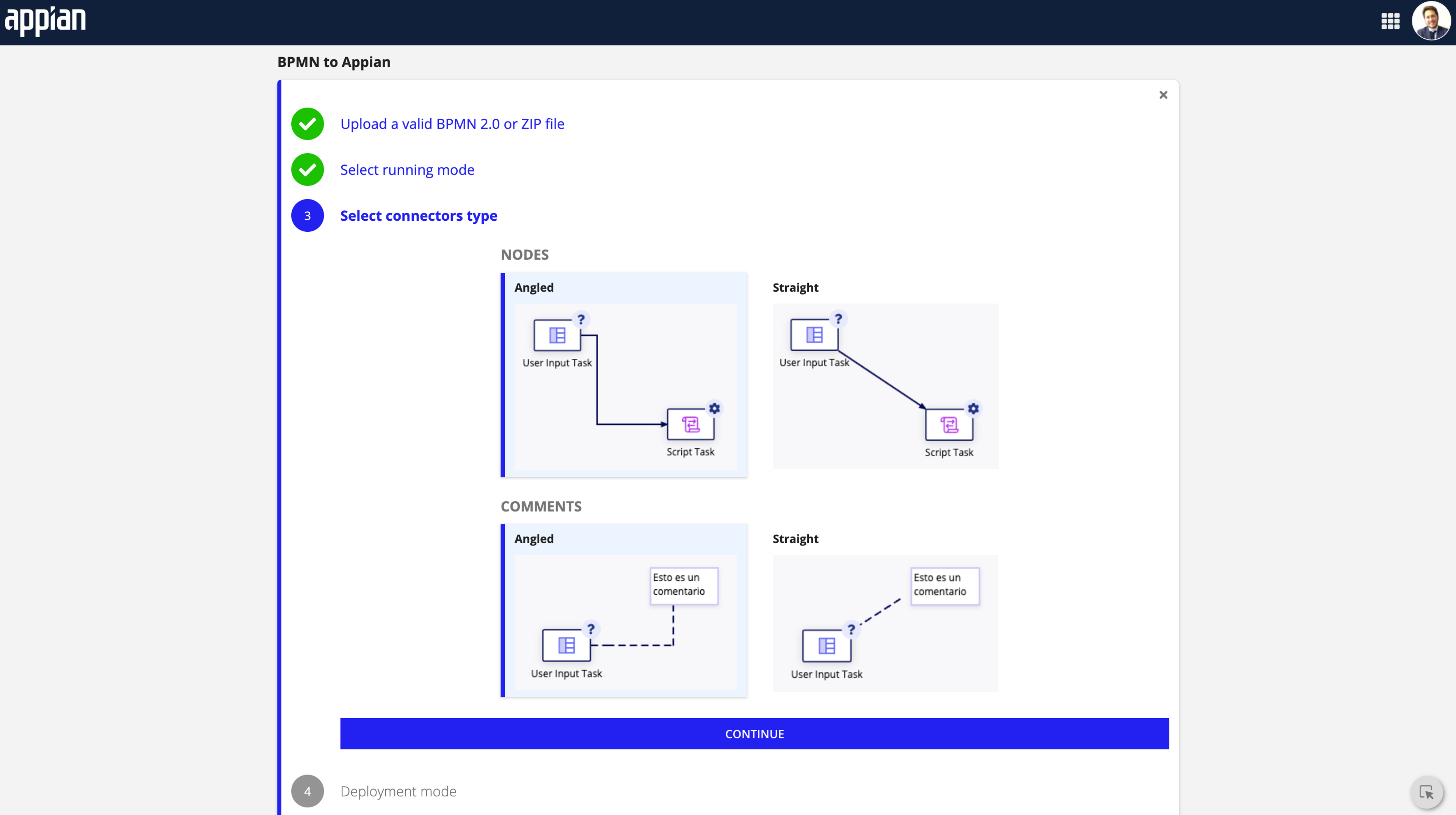Select Straight connector for Comments

pyautogui.click(x=886, y=610)
